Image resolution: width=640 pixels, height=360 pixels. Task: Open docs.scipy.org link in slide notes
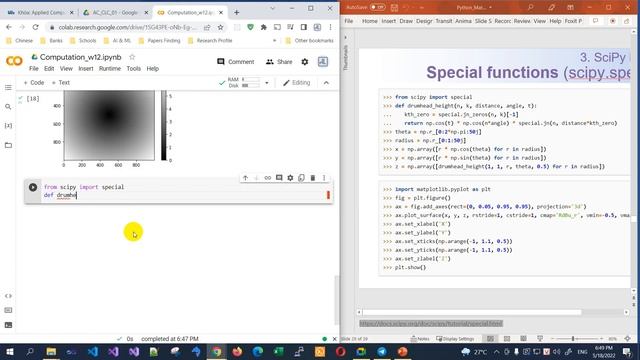[431, 324]
